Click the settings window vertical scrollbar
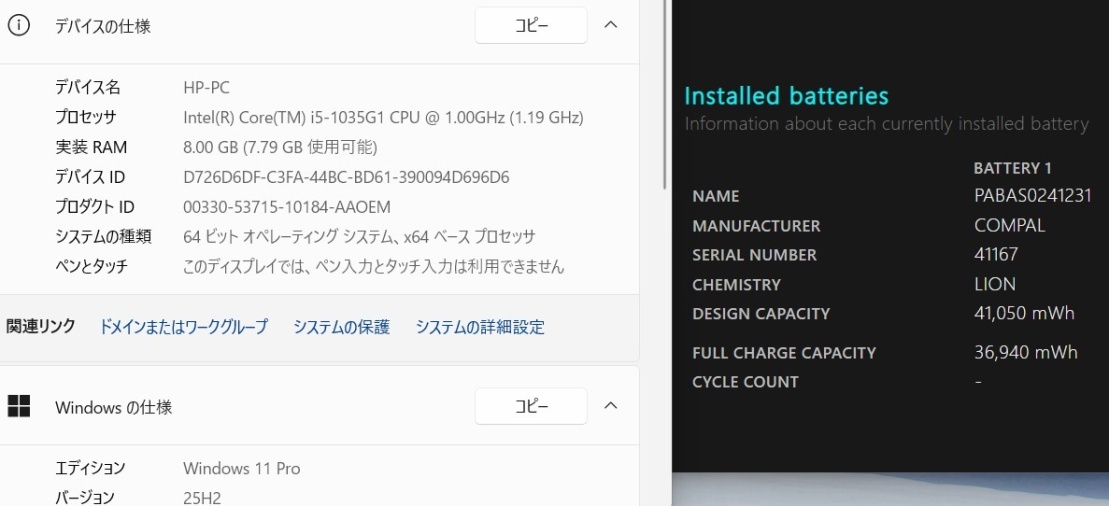This screenshot has width=1109, height=506. click(x=665, y=96)
